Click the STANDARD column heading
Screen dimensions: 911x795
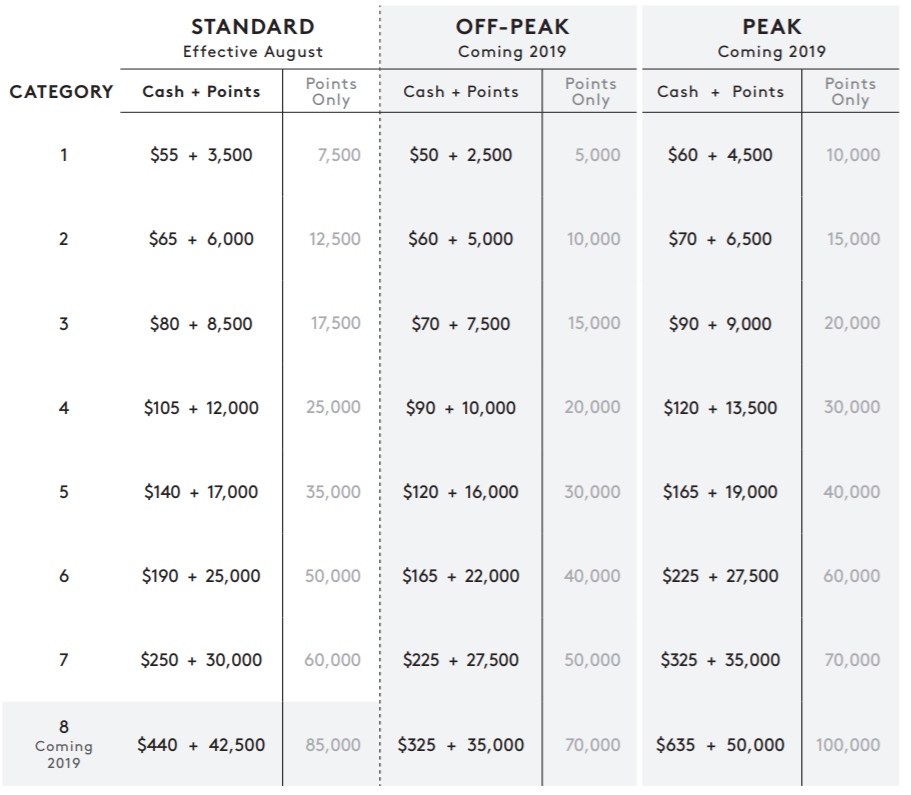(253, 27)
